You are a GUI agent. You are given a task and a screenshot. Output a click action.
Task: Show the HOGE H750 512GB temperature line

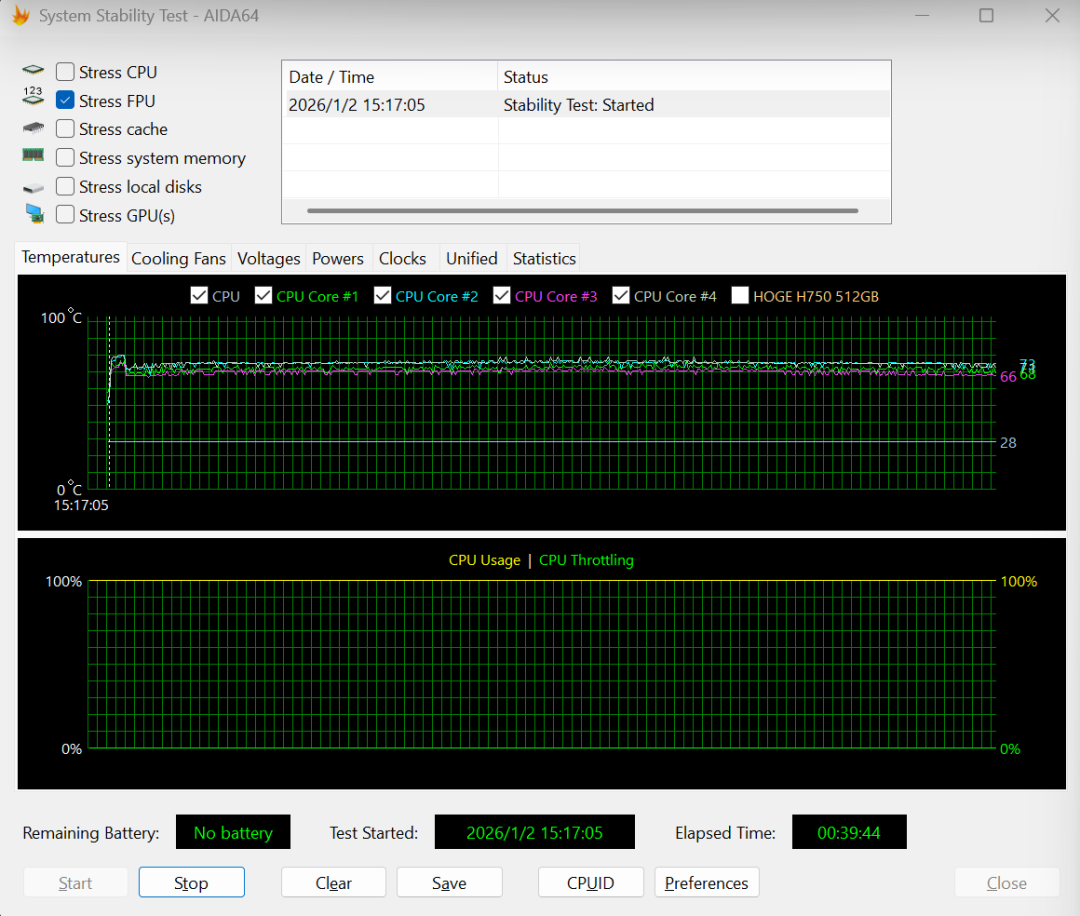tap(740, 296)
